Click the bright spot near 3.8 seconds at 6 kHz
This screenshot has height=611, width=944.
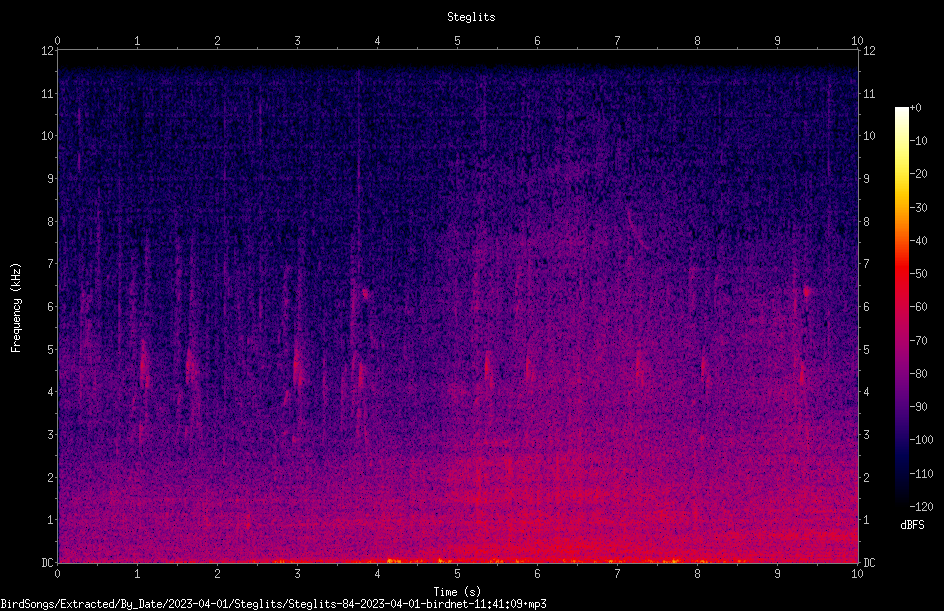(365, 294)
